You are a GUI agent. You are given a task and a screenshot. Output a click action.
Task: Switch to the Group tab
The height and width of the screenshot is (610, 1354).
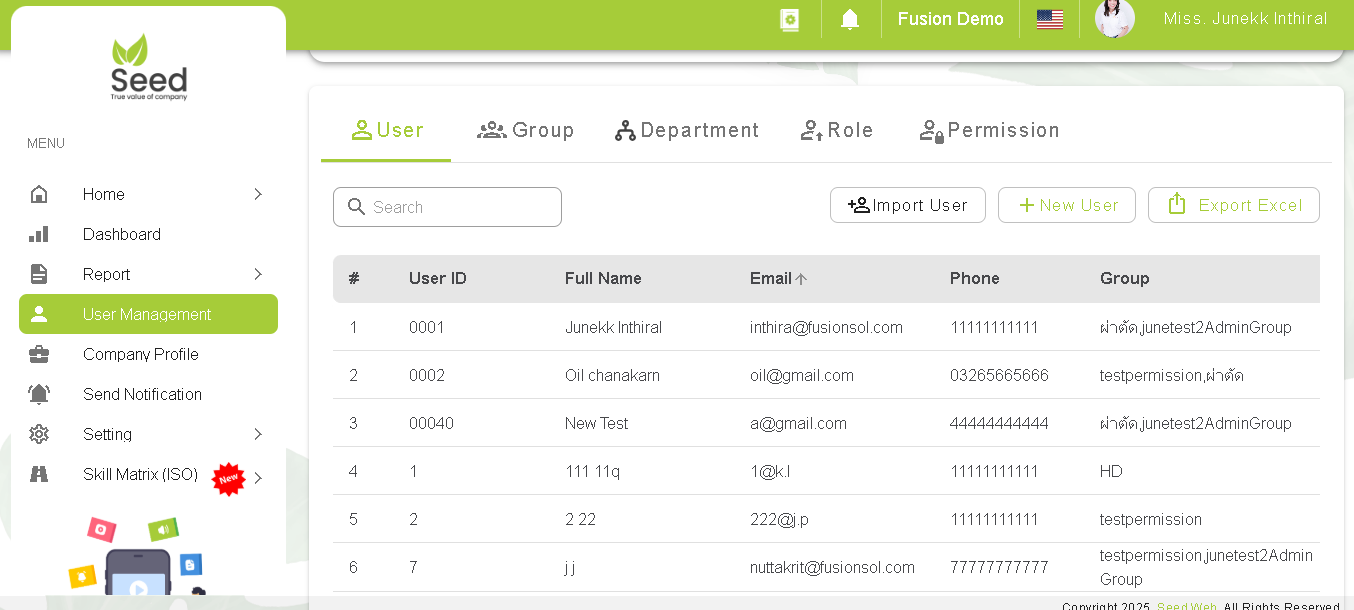525,130
